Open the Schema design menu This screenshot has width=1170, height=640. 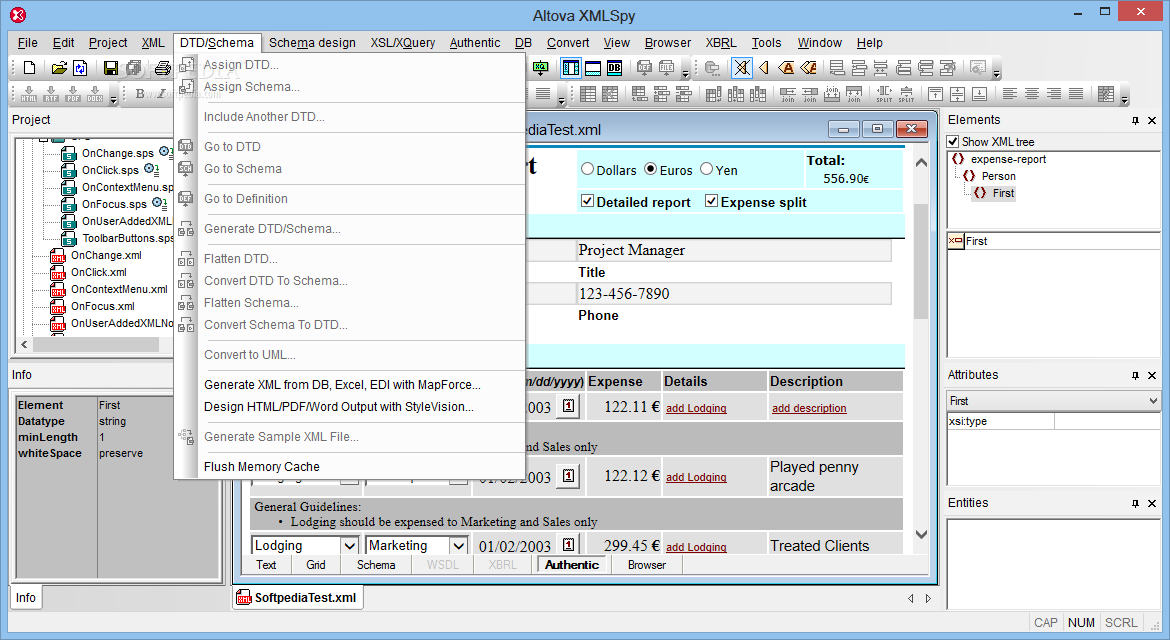click(x=312, y=43)
